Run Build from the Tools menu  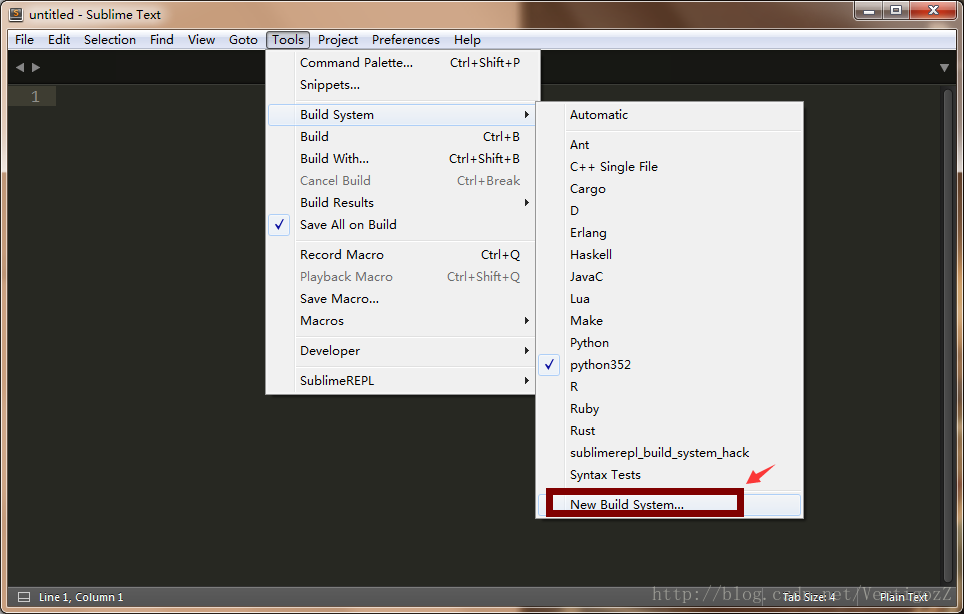point(402,137)
